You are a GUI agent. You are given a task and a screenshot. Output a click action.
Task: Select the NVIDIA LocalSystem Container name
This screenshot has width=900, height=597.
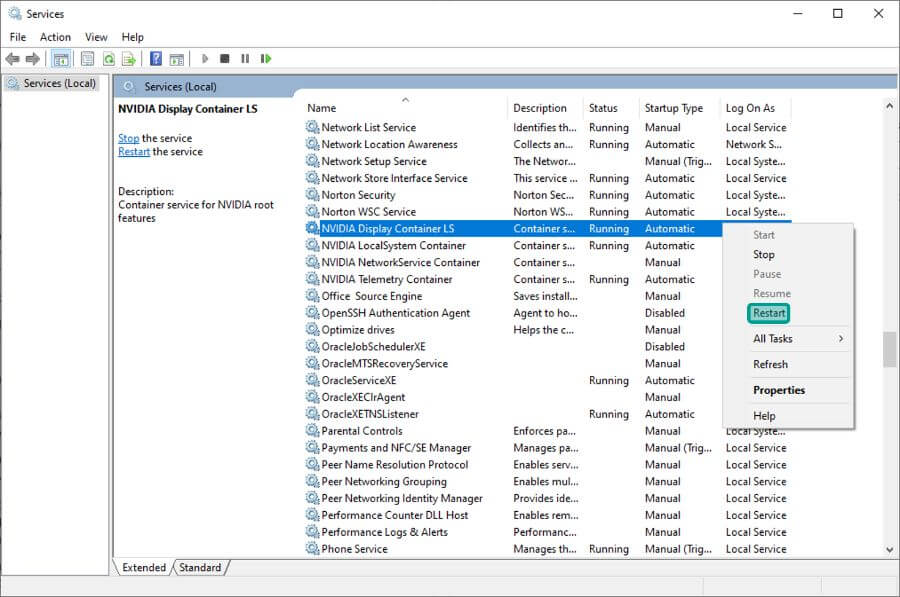[393, 245]
